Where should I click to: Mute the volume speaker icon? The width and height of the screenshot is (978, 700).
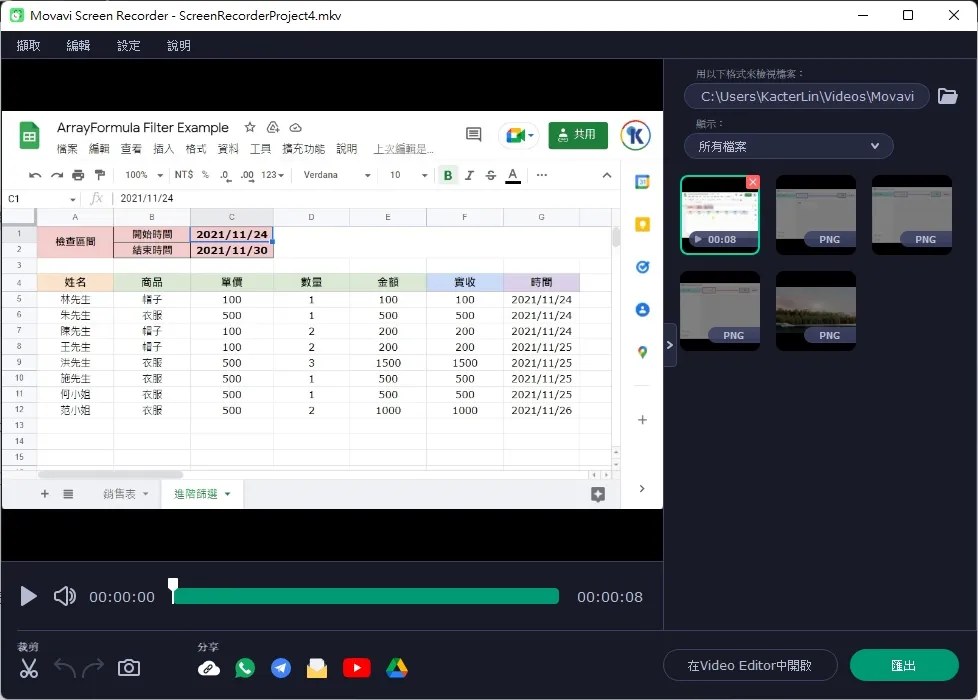point(64,596)
